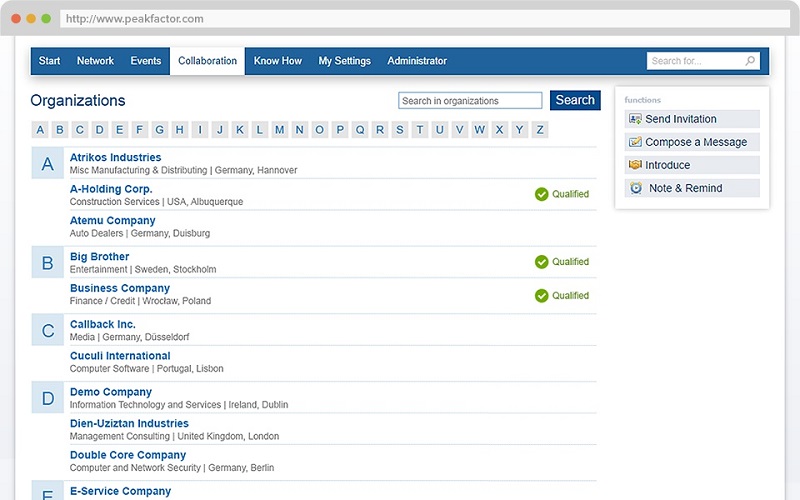Open the Network tab
Screen dimensions: 800x500
[x=95, y=61]
